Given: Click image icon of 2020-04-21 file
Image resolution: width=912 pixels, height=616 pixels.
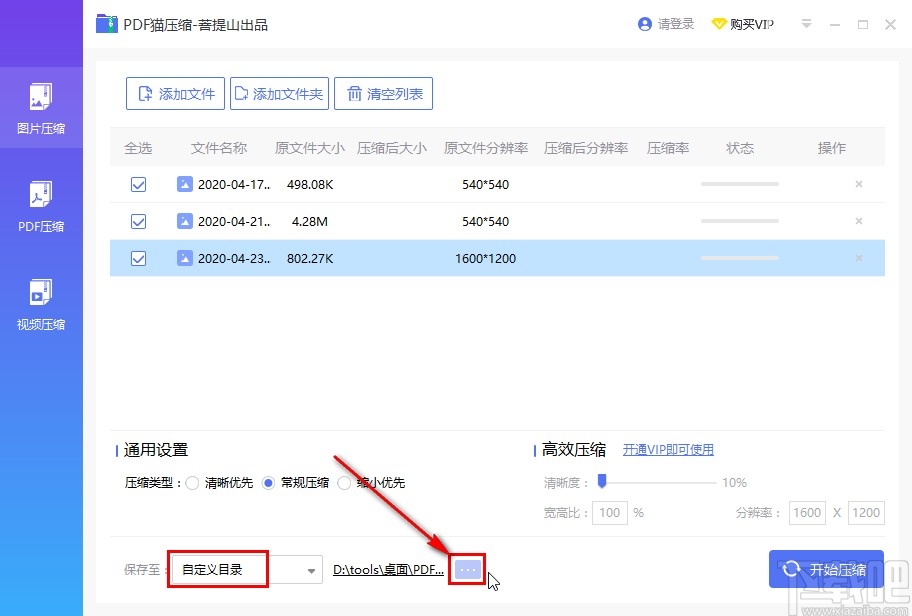Looking at the screenshot, I should click(184, 222).
